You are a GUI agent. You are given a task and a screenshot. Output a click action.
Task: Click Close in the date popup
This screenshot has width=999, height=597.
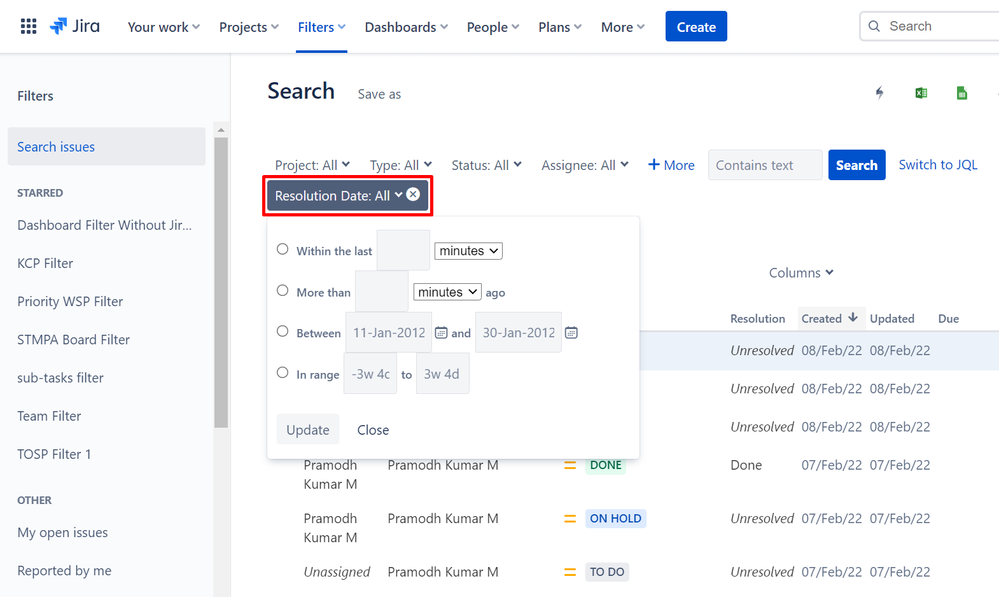[x=373, y=430]
